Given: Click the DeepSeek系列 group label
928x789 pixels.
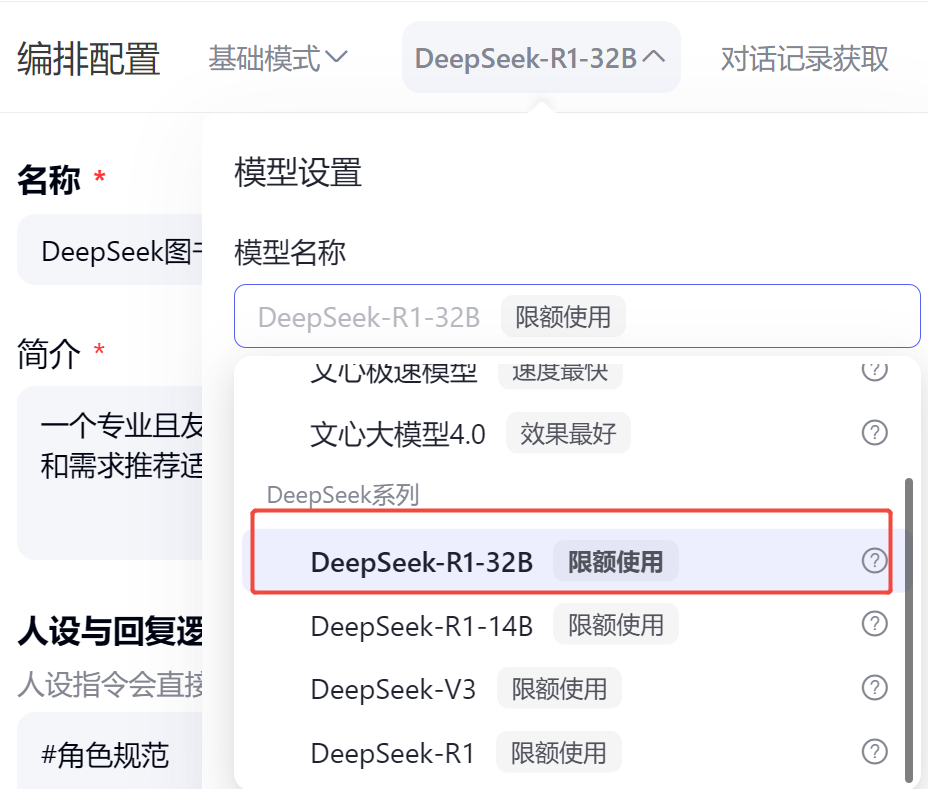Looking at the screenshot, I should pos(343,495).
